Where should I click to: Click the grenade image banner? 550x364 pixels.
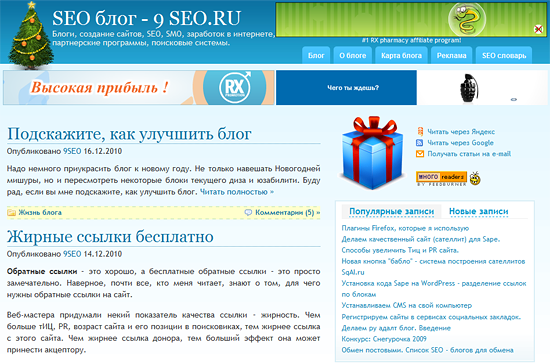click(x=483, y=87)
